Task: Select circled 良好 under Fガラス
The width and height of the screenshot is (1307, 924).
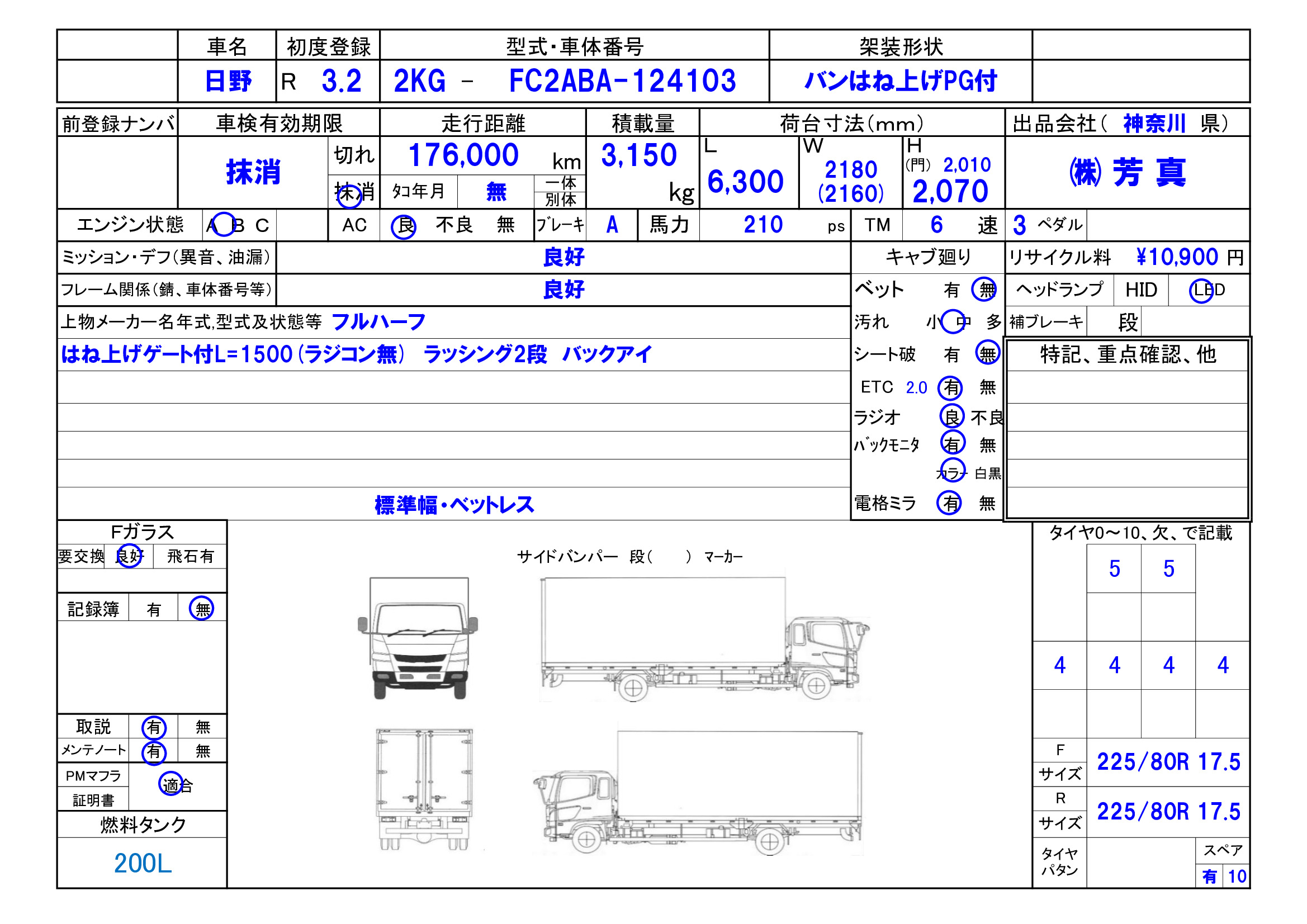Action: [129, 556]
